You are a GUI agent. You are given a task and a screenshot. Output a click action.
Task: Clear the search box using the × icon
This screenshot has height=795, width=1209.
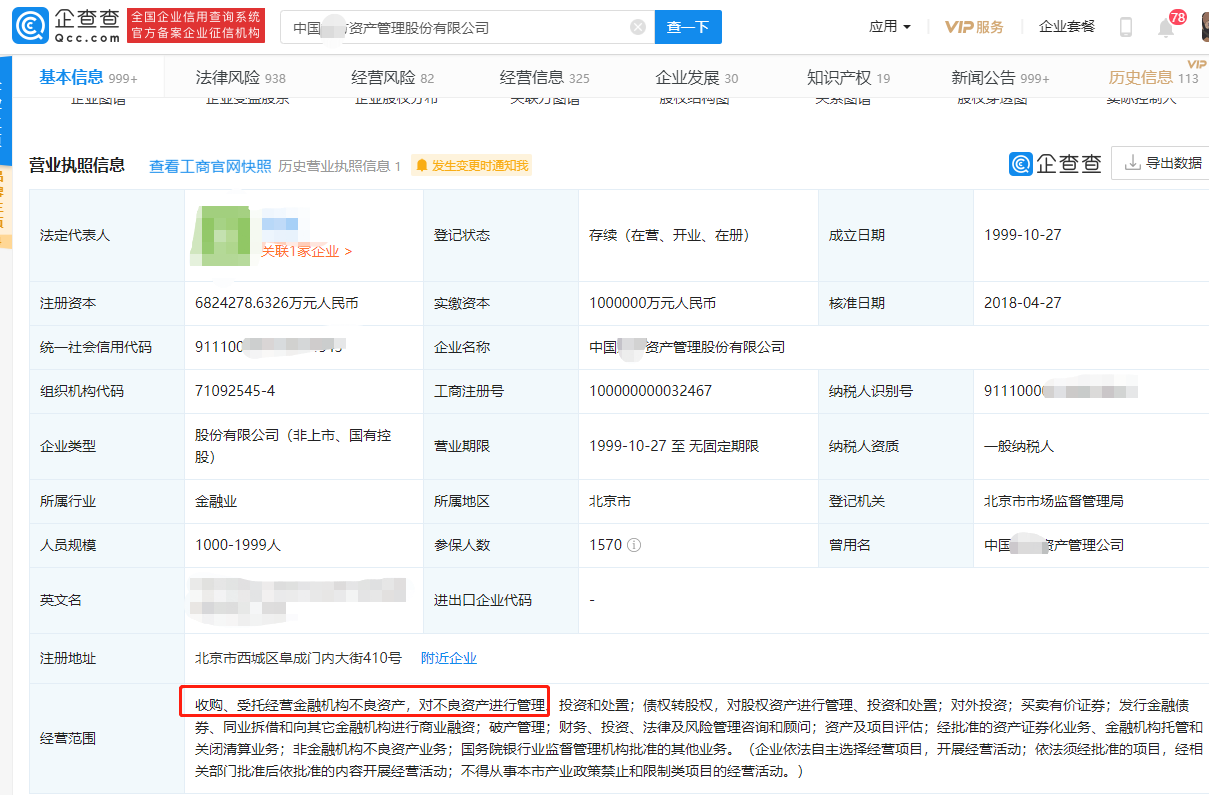click(637, 26)
